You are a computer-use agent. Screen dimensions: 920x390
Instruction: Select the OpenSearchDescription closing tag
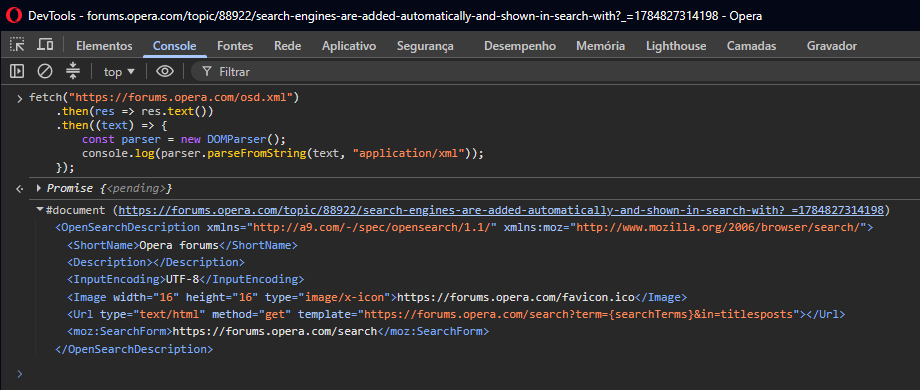click(134, 349)
